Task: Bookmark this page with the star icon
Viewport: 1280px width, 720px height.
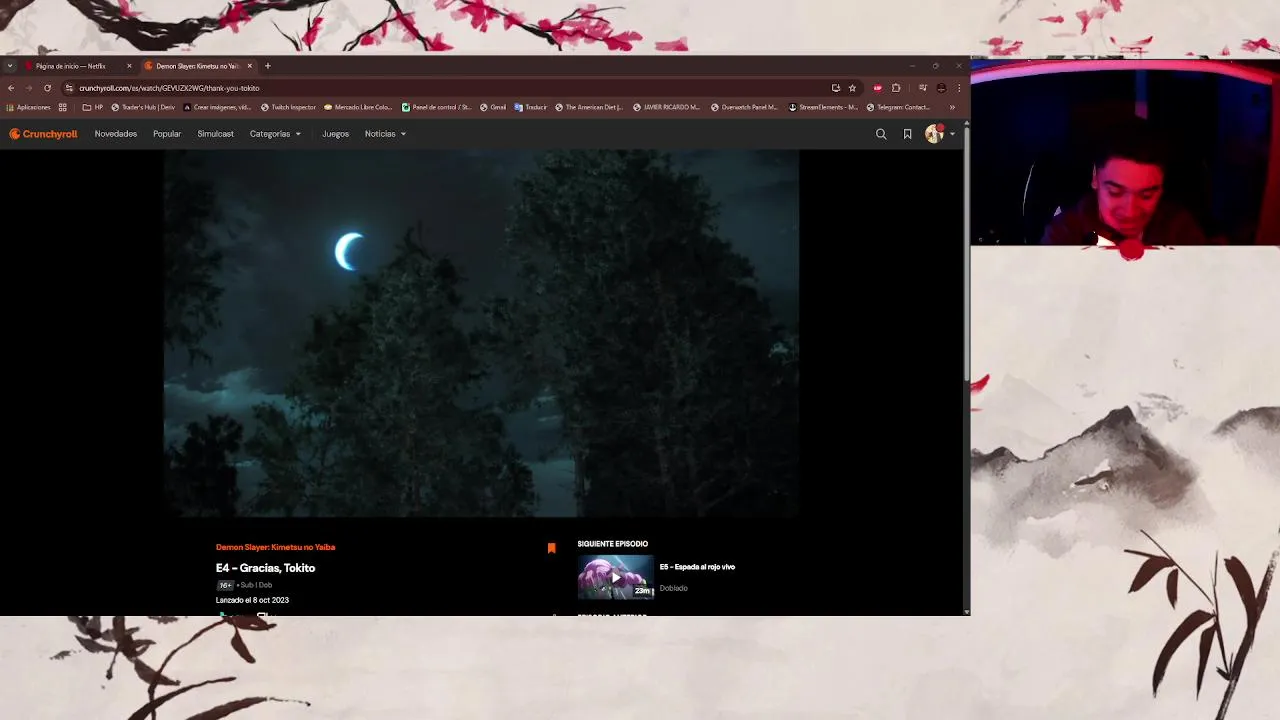Action: (852, 88)
